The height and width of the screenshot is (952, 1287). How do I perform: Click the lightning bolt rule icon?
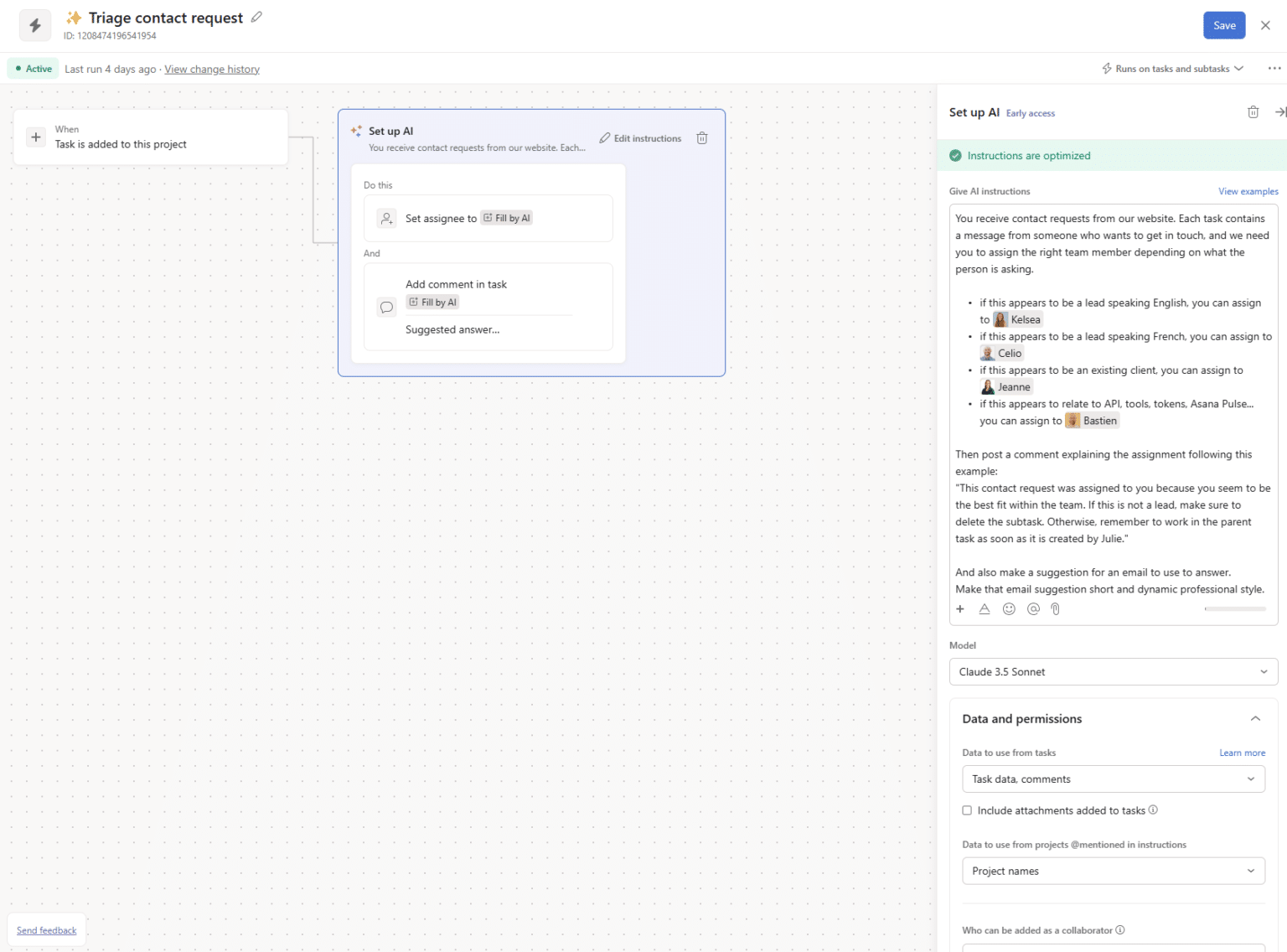(x=34, y=25)
